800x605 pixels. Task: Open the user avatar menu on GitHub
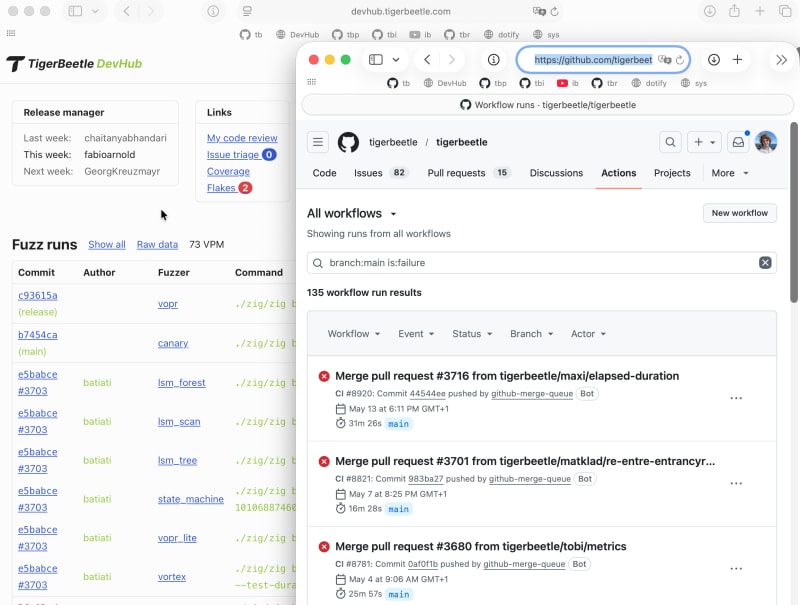766,142
